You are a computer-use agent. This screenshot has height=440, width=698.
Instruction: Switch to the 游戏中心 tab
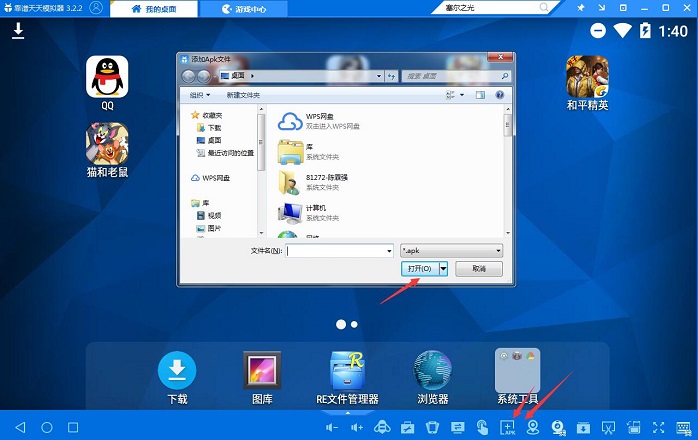[243, 9]
